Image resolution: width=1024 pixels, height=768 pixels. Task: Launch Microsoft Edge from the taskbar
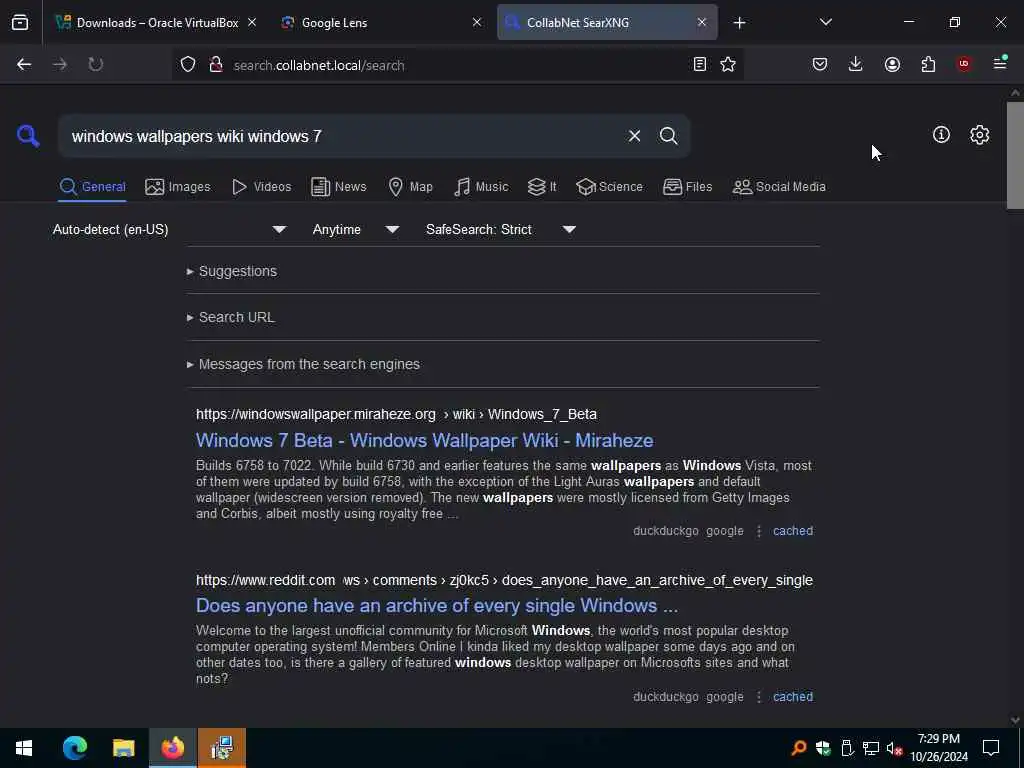pos(74,748)
